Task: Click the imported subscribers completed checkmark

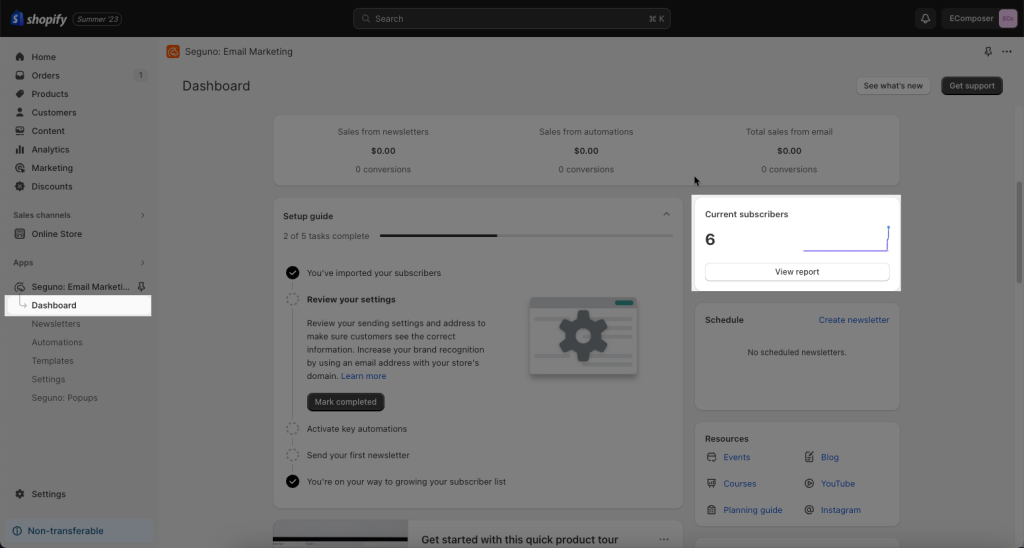Action: pyautogui.click(x=293, y=273)
